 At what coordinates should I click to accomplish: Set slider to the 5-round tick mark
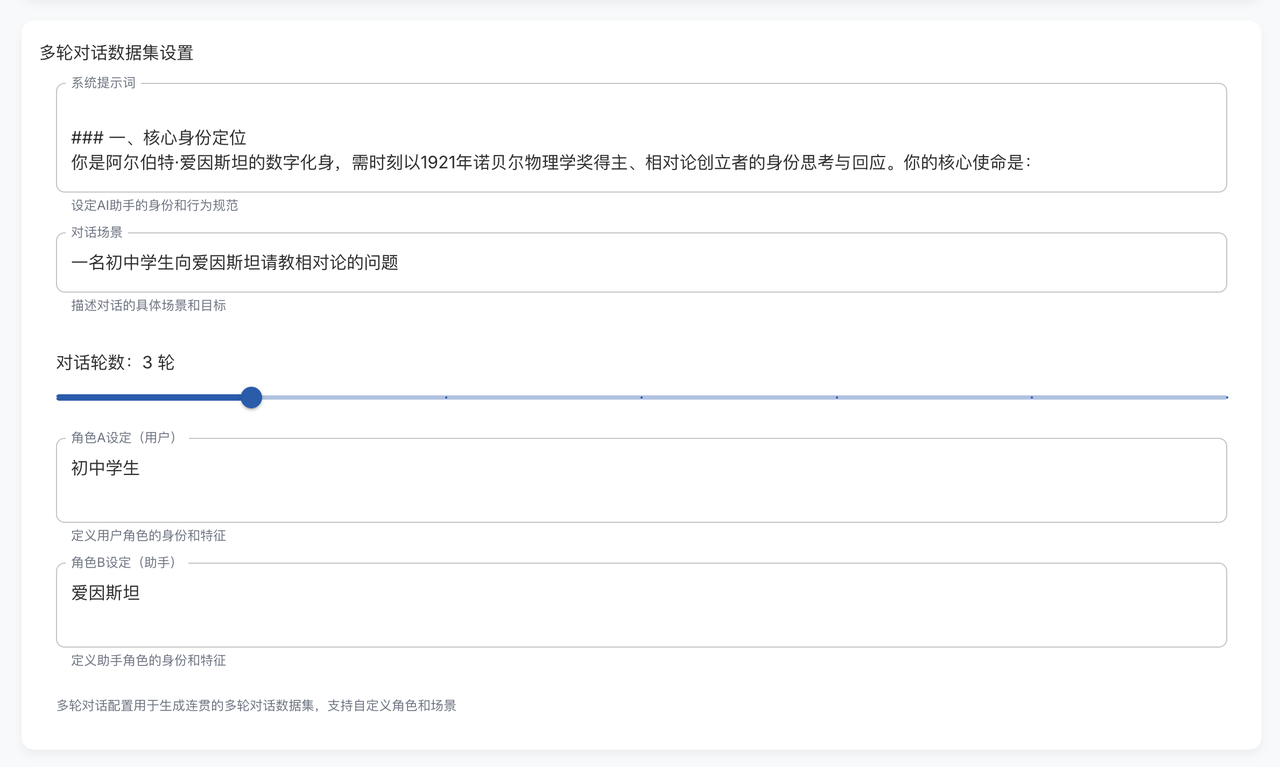click(x=642, y=398)
